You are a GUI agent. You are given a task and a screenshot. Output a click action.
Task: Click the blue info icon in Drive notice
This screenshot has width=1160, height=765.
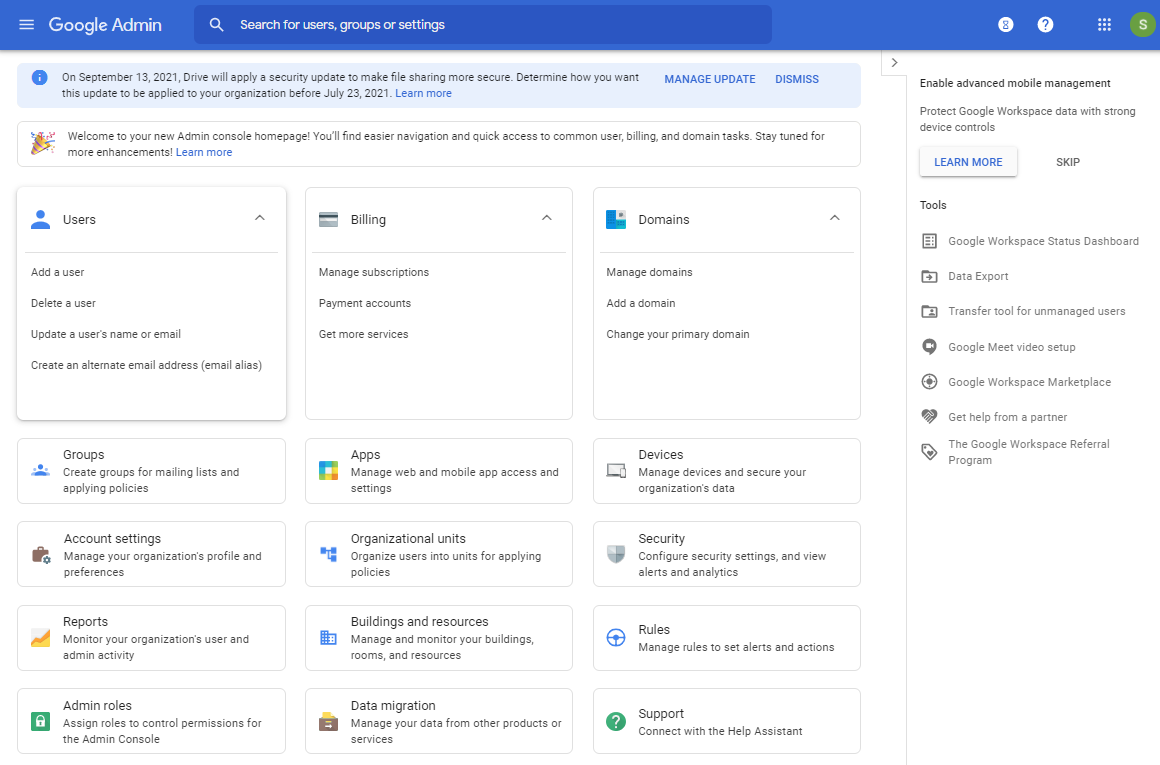[x=40, y=78]
